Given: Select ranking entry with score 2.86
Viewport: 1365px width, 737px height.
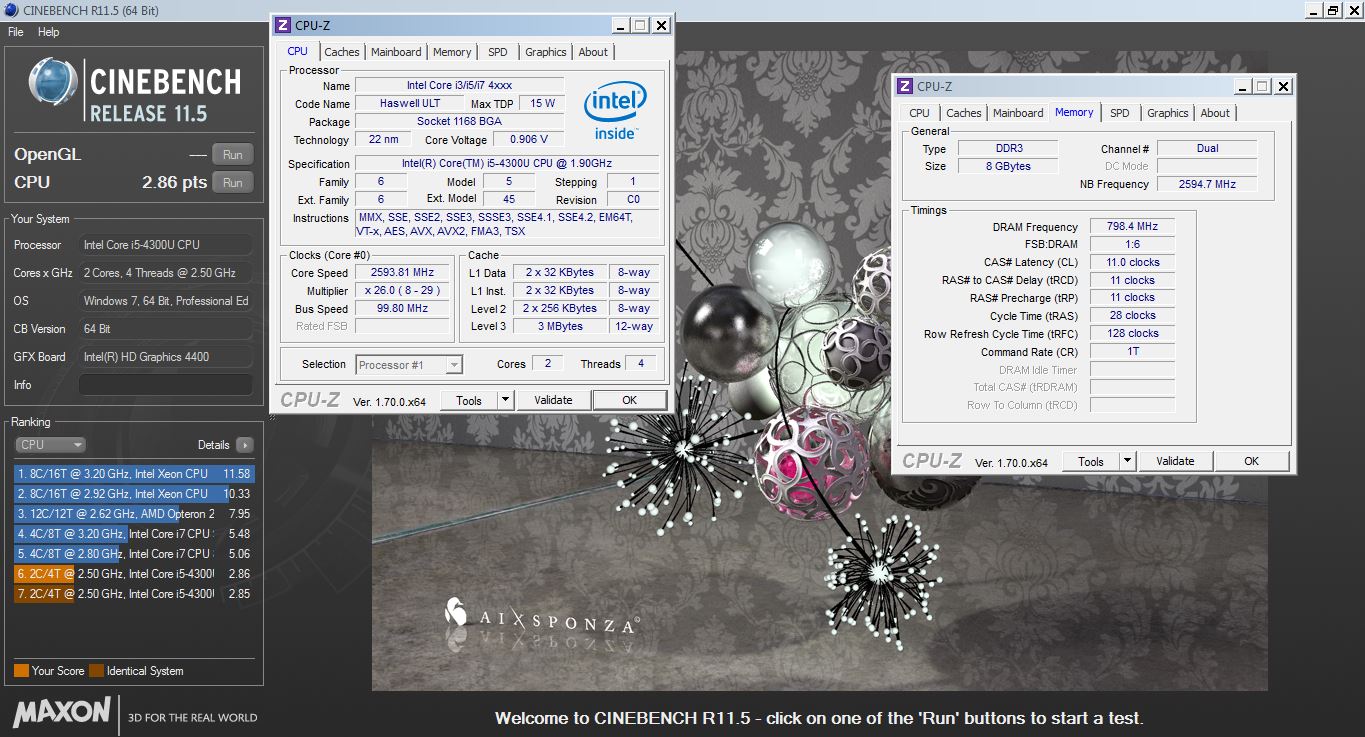Looking at the screenshot, I should (134, 574).
